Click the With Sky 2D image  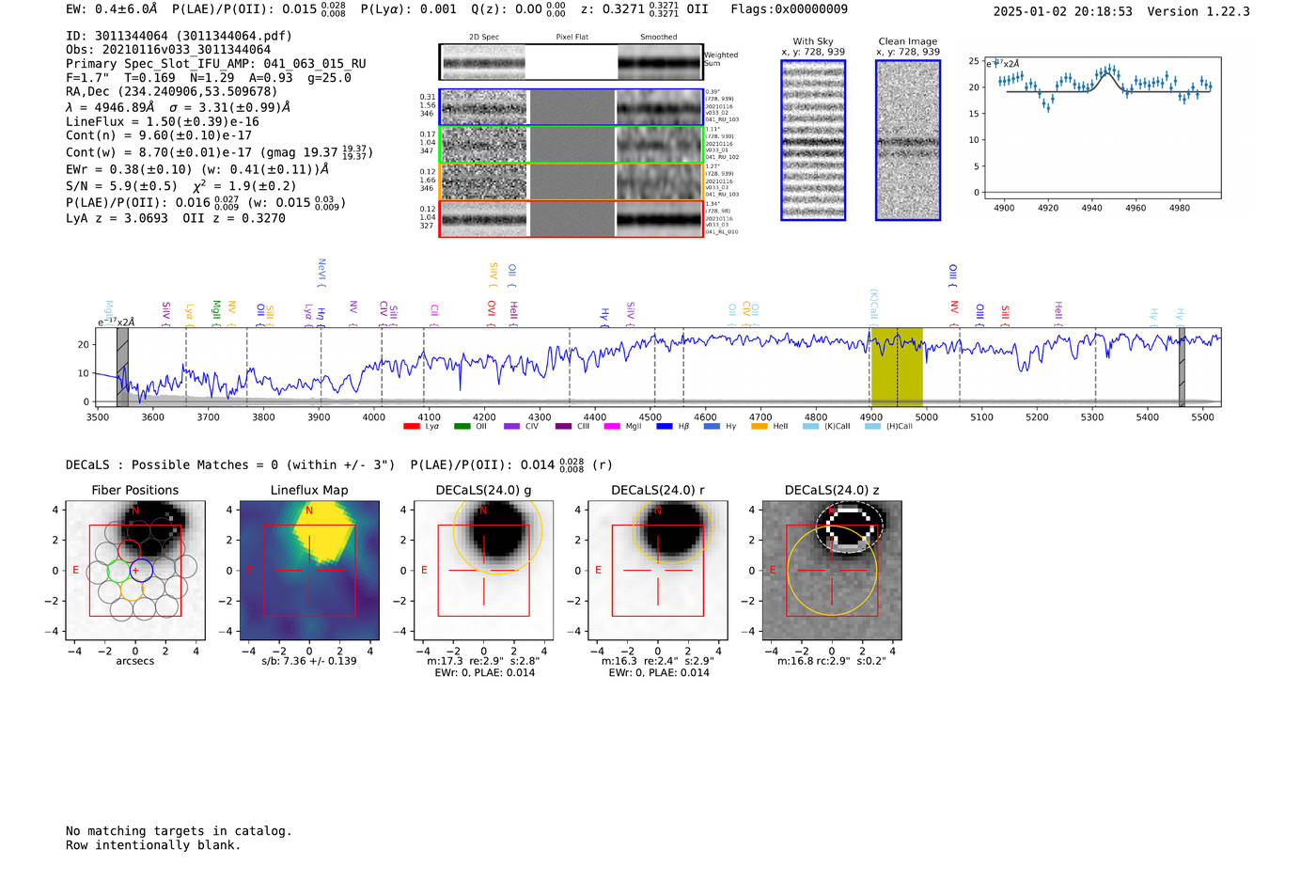click(813, 140)
